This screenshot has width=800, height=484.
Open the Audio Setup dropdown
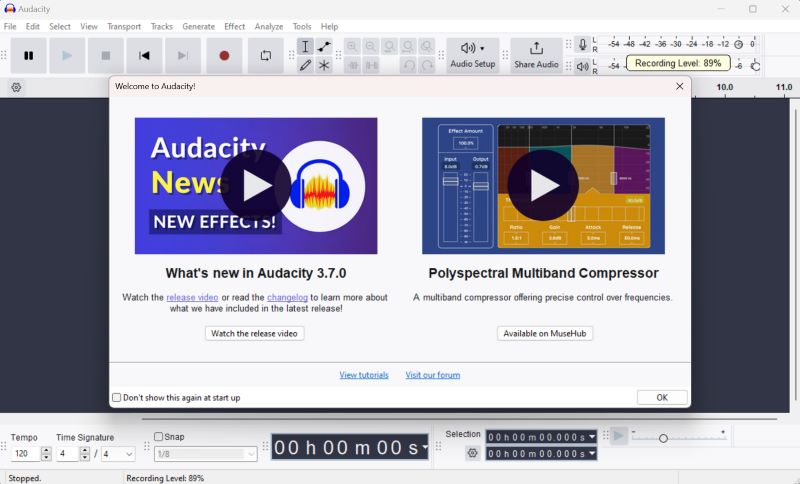point(472,56)
